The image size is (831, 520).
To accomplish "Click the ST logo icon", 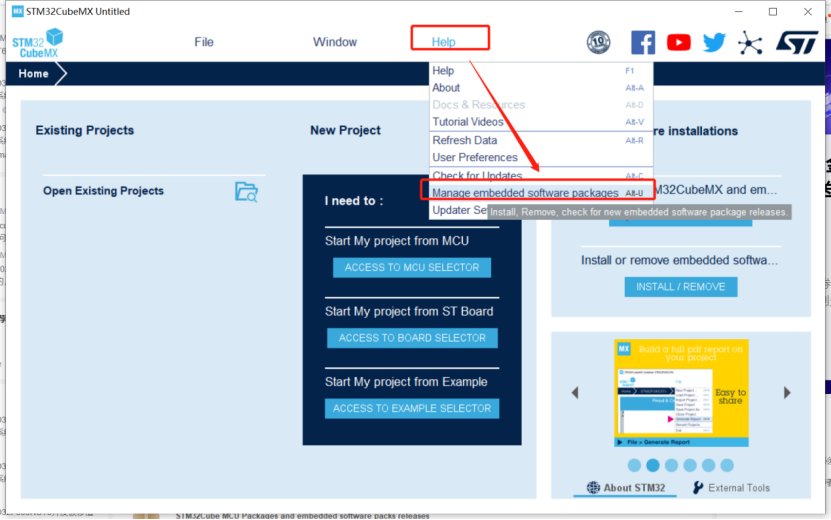I will coord(797,42).
